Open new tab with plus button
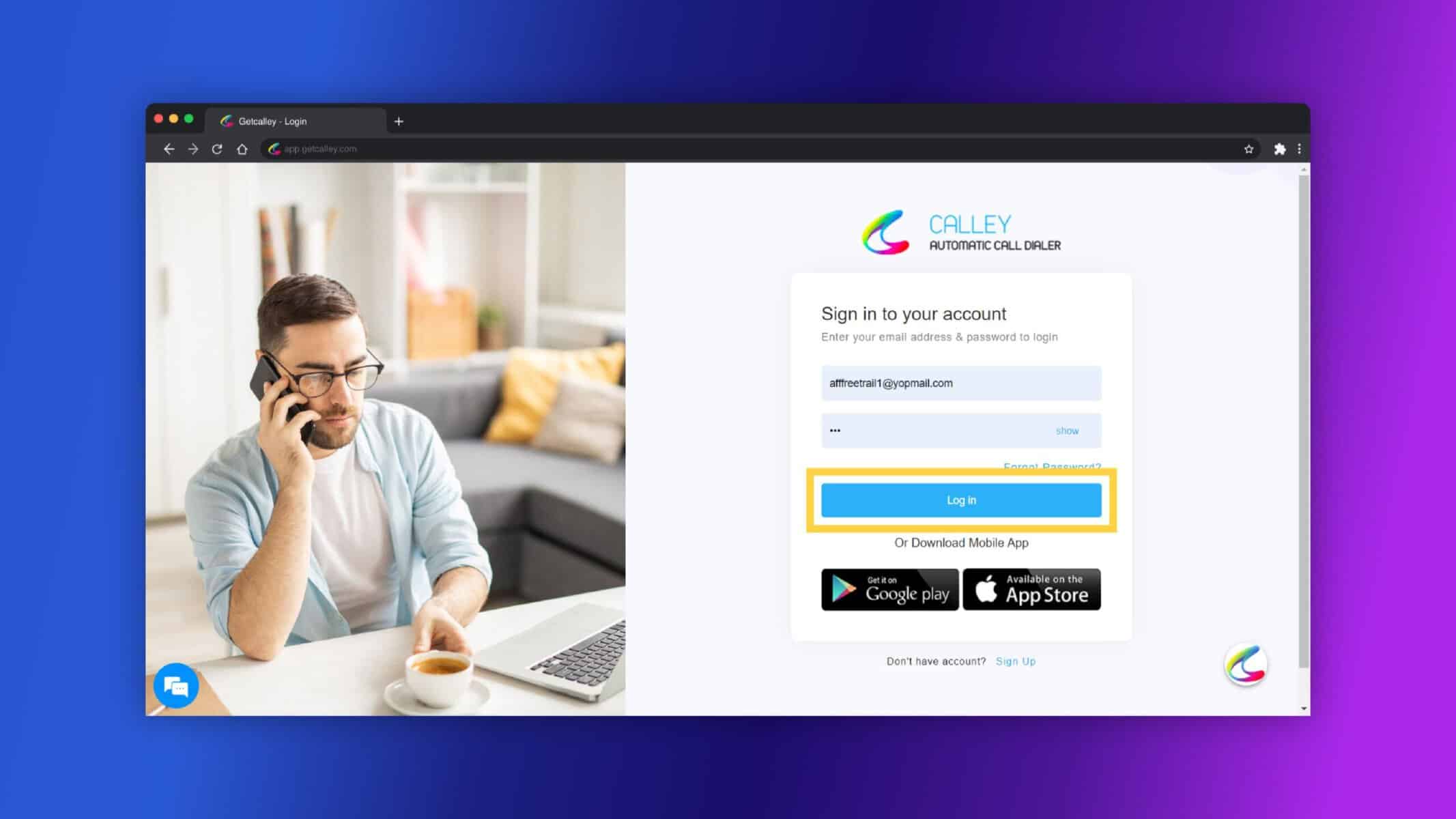1456x819 pixels. click(x=399, y=121)
